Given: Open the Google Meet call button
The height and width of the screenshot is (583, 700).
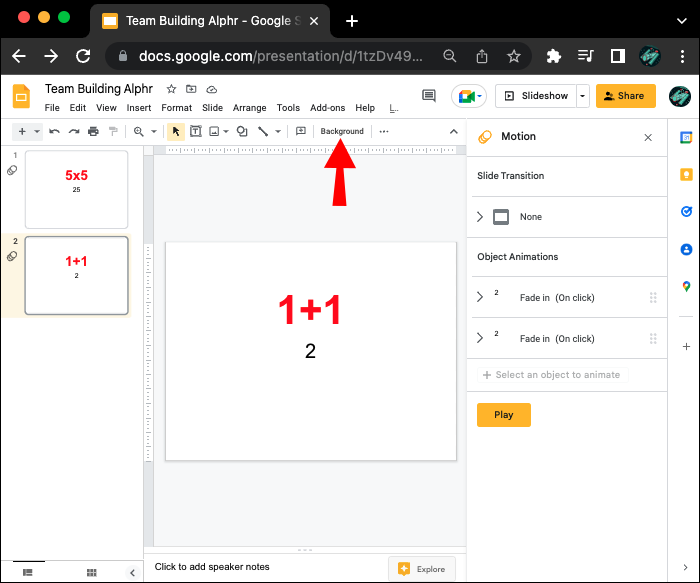Looking at the screenshot, I should click(x=469, y=96).
